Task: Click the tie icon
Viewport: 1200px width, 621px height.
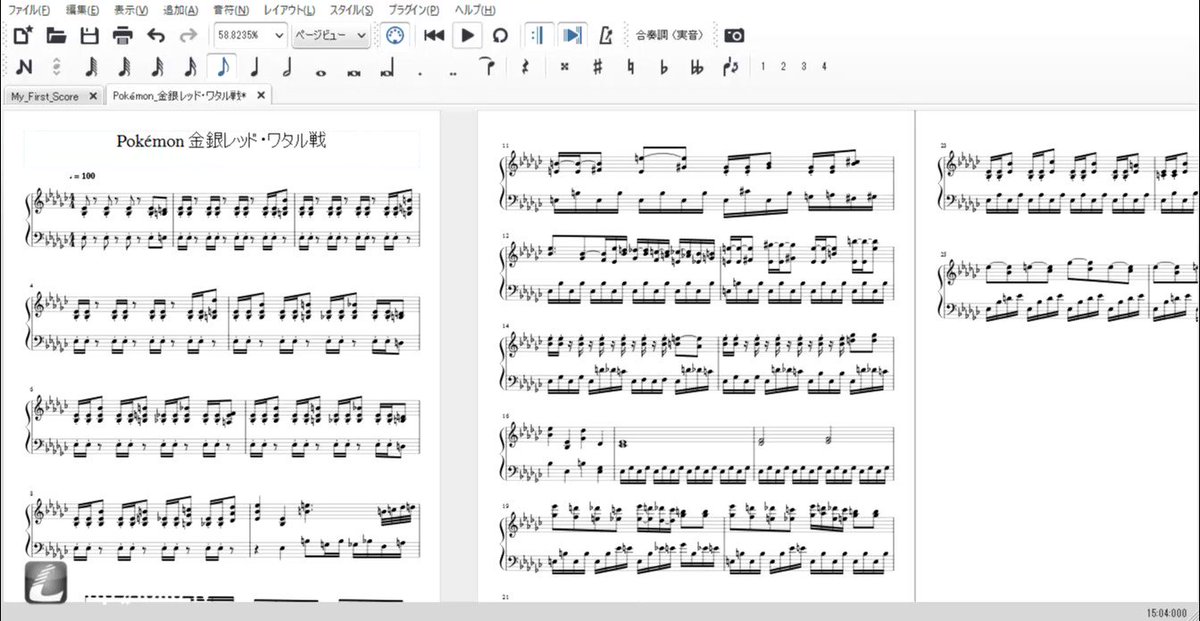Action: click(488, 67)
